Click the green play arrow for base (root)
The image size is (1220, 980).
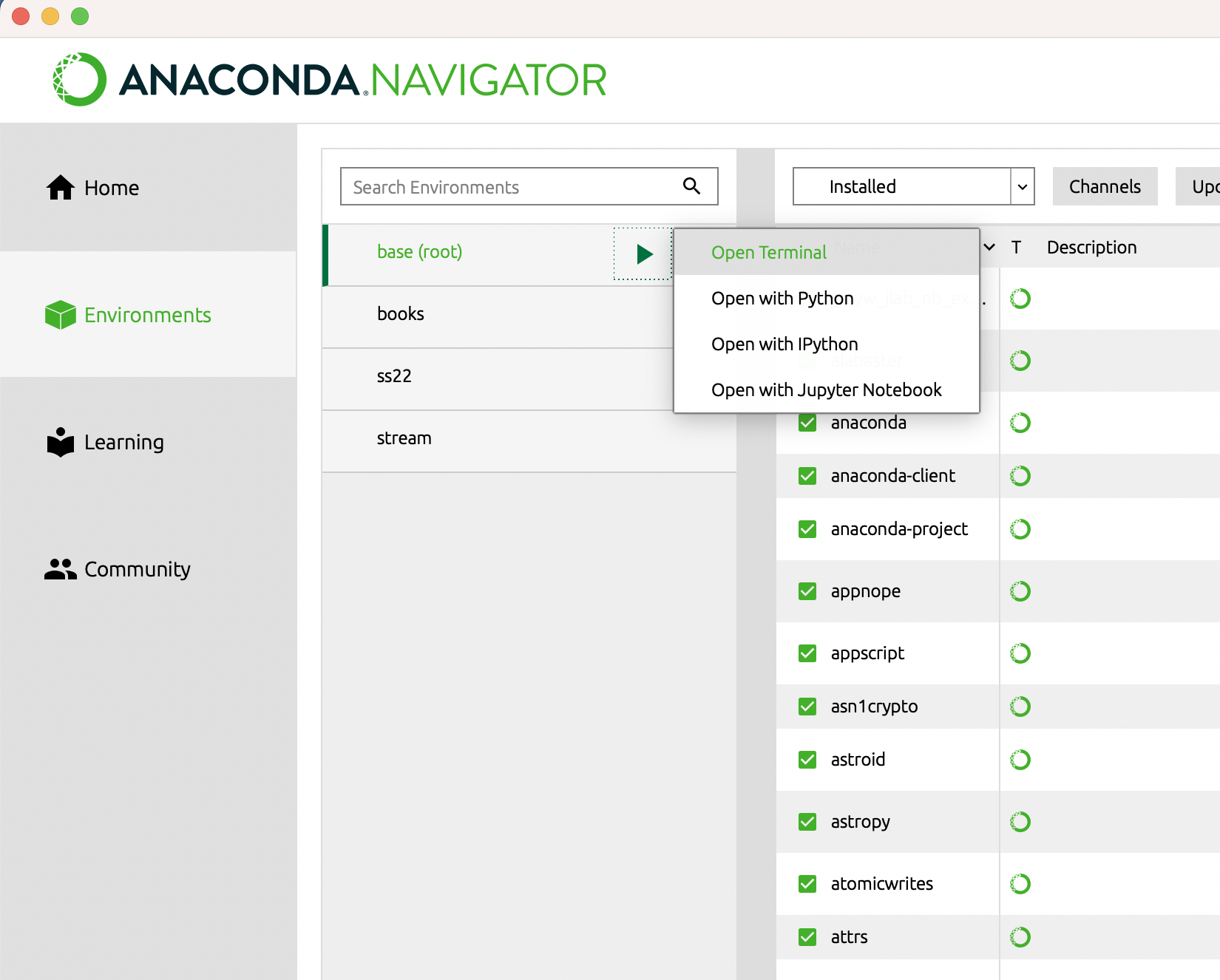coord(644,253)
